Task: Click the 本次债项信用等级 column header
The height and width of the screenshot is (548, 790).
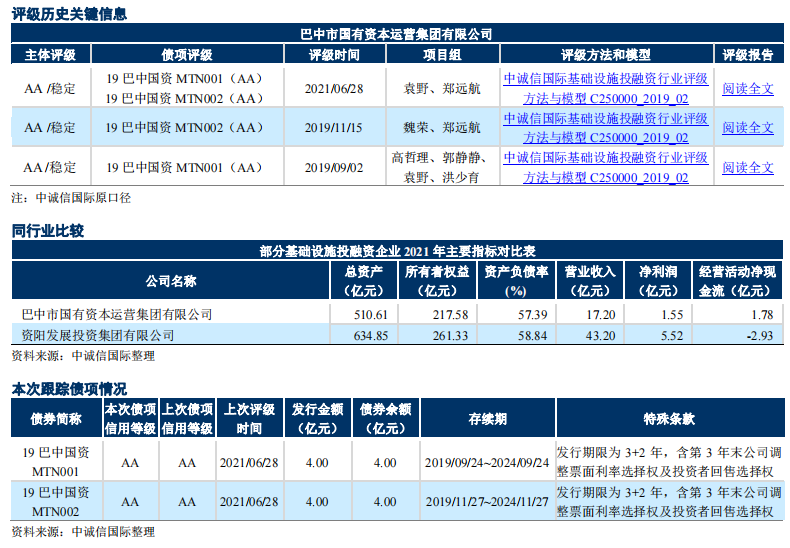Action: (130, 419)
